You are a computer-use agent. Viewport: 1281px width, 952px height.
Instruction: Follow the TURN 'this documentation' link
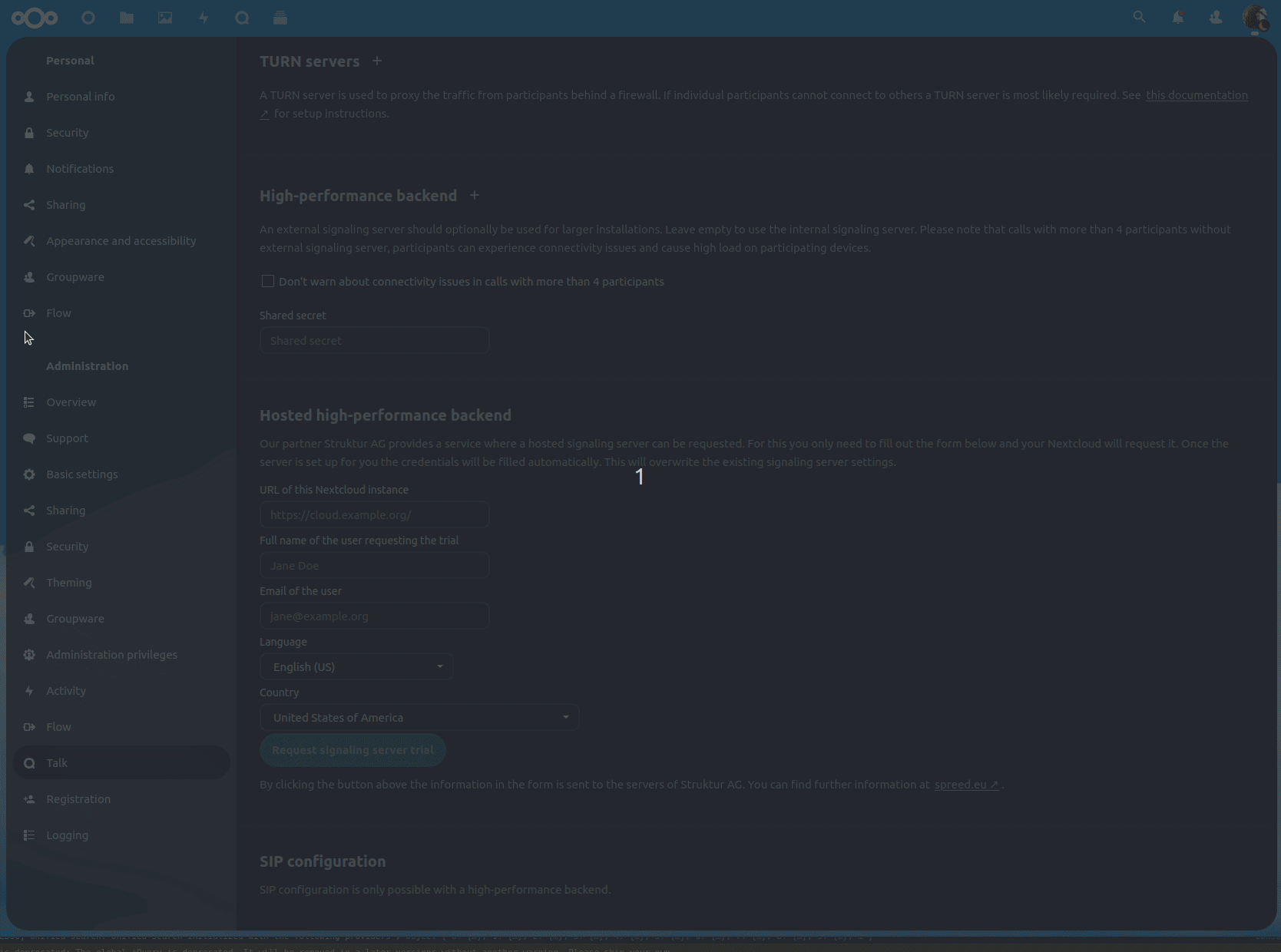tap(1197, 95)
